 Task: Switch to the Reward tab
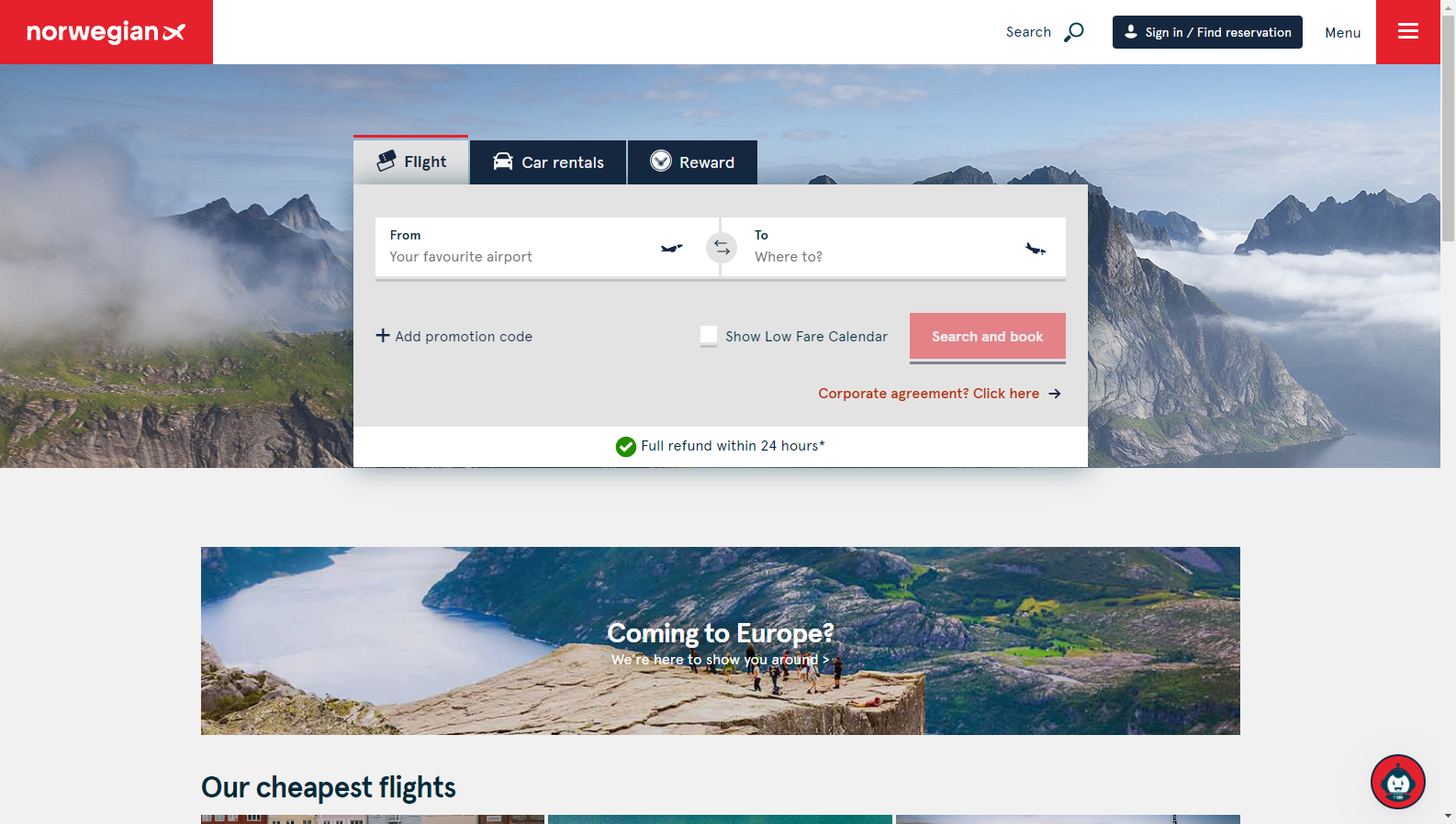coord(693,162)
